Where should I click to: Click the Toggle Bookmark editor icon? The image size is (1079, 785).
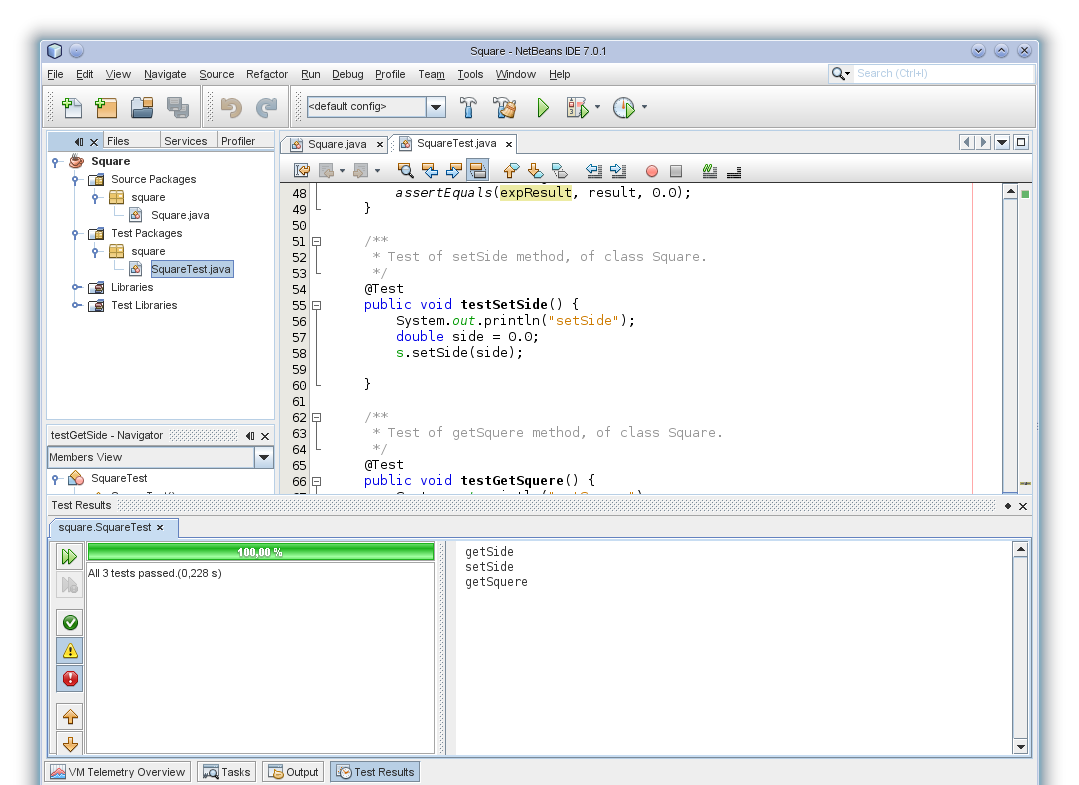(x=559, y=171)
